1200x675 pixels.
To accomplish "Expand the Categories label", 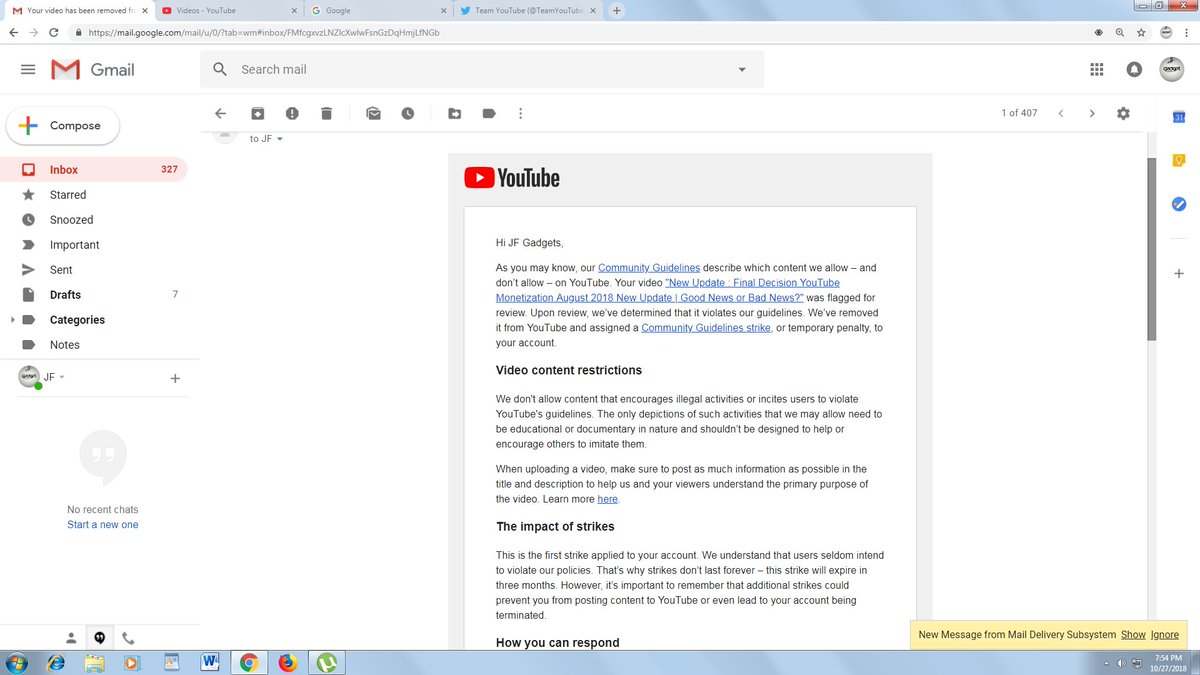I will point(12,320).
